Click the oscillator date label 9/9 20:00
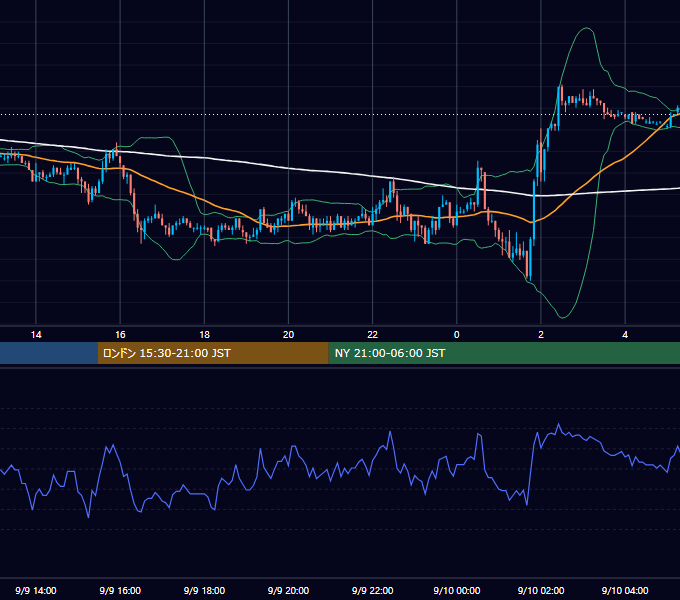The width and height of the screenshot is (680, 600). tap(288, 590)
